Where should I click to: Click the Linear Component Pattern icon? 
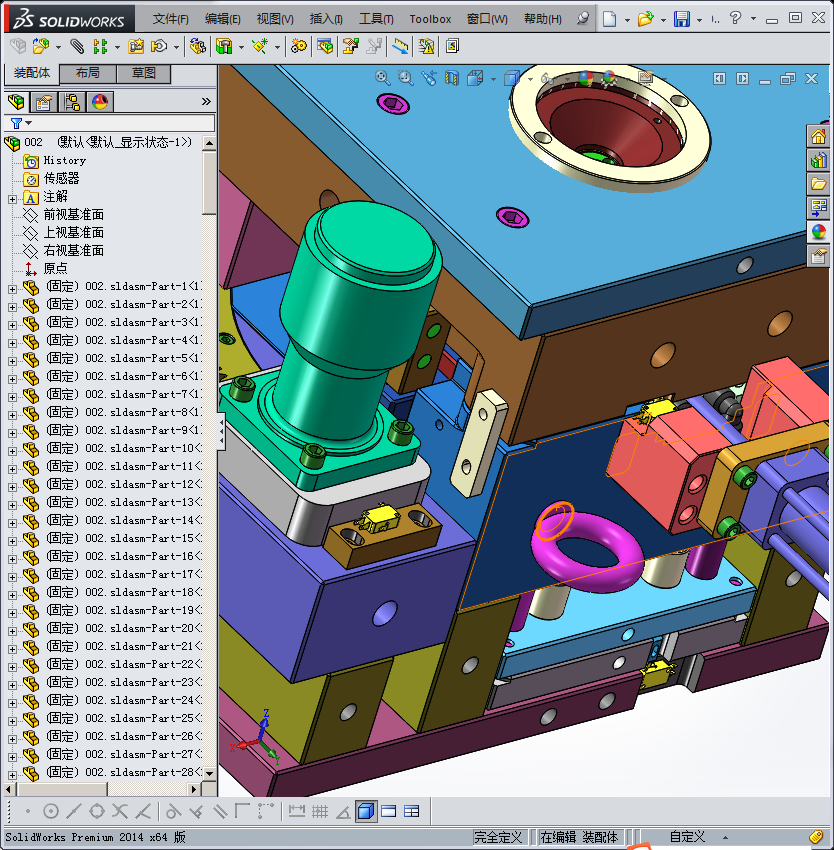(x=100, y=47)
